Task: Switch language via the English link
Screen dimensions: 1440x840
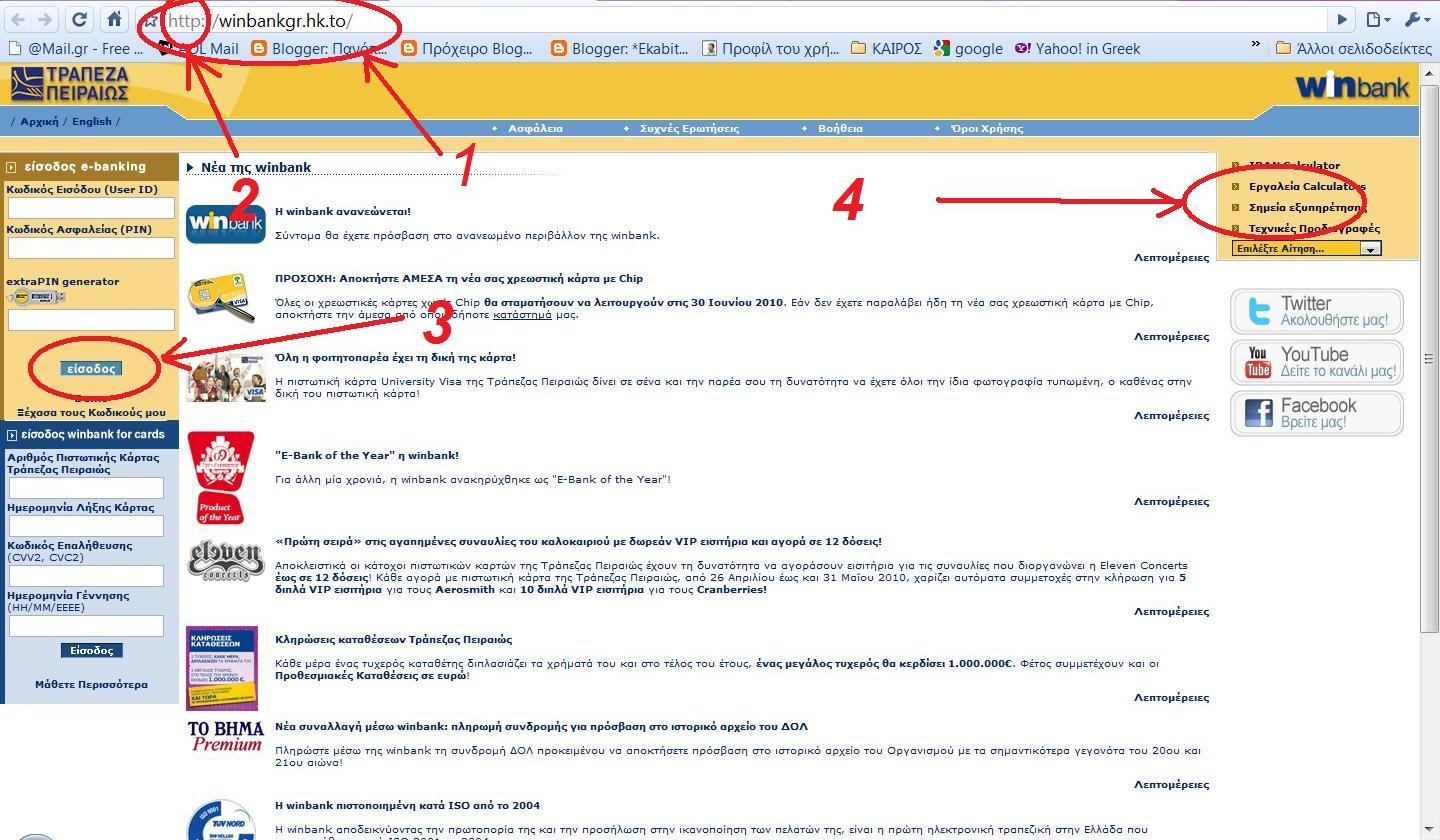Action: point(92,121)
